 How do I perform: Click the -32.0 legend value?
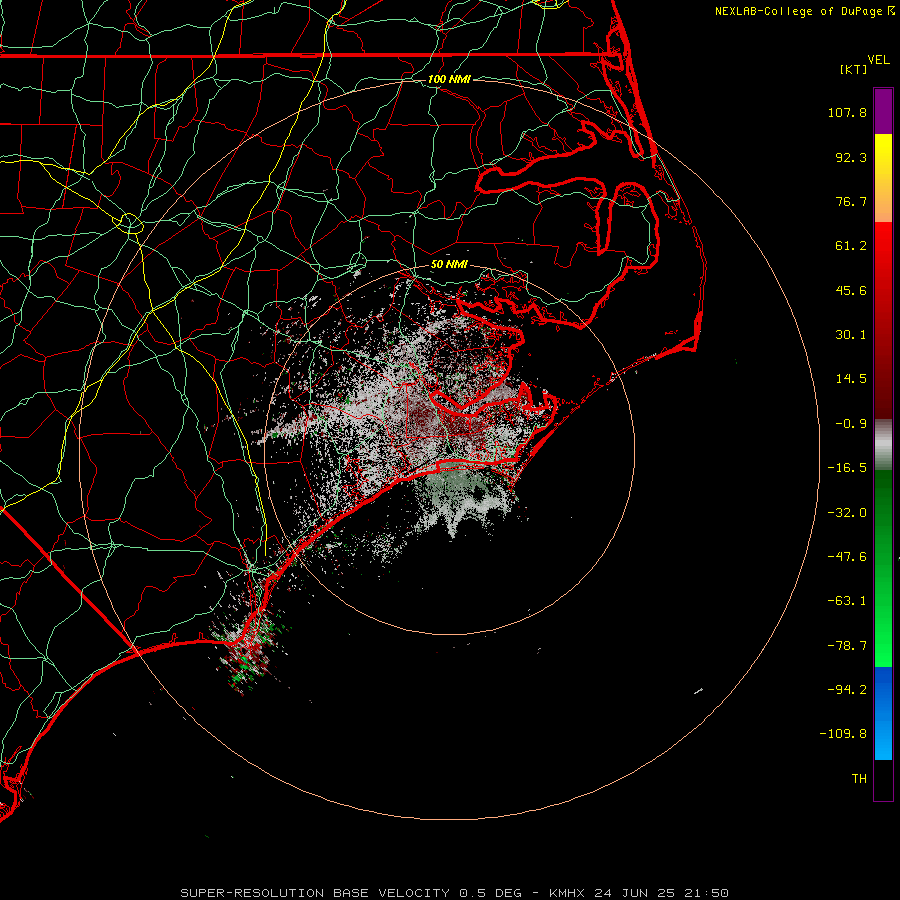(847, 513)
